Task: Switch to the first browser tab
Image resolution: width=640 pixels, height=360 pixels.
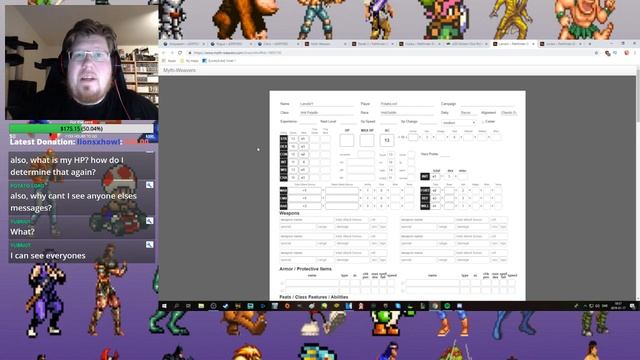Action: coord(184,44)
